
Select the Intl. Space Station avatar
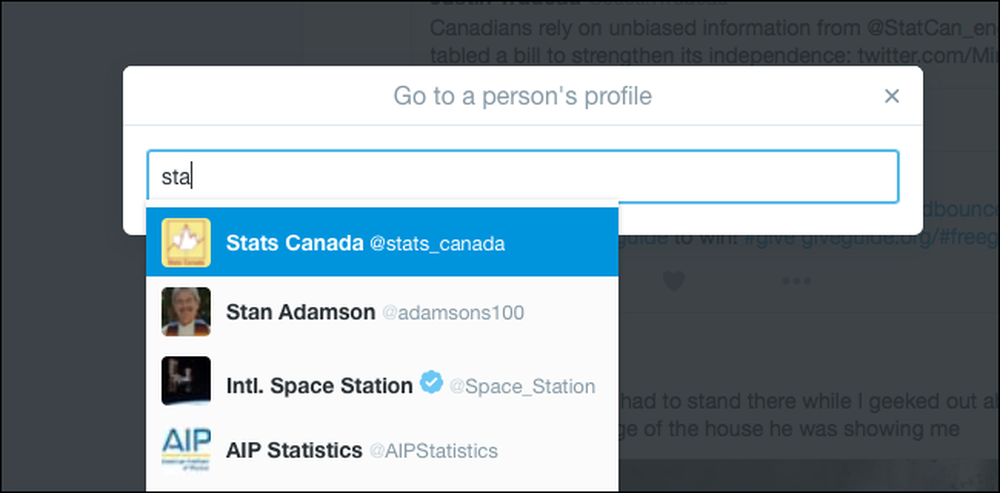click(186, 381)
